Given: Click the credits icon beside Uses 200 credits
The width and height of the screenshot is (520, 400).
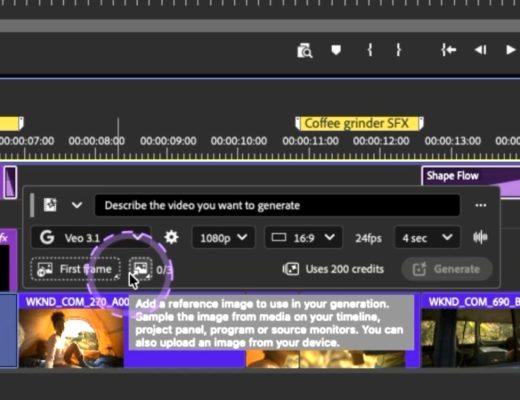Looking at the screenshot, I should click(x=291, y=269).
